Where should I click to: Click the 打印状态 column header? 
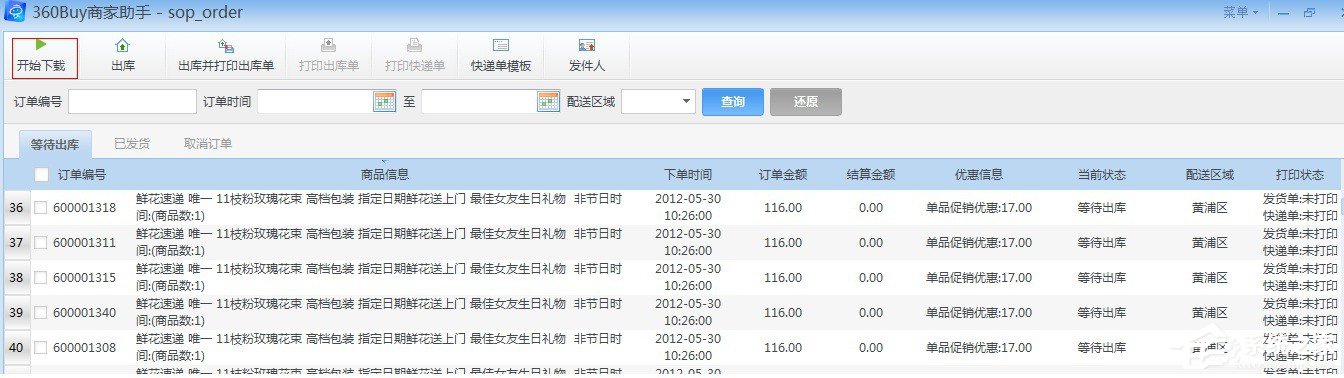pyautogui.click(x=1299, y=175)
